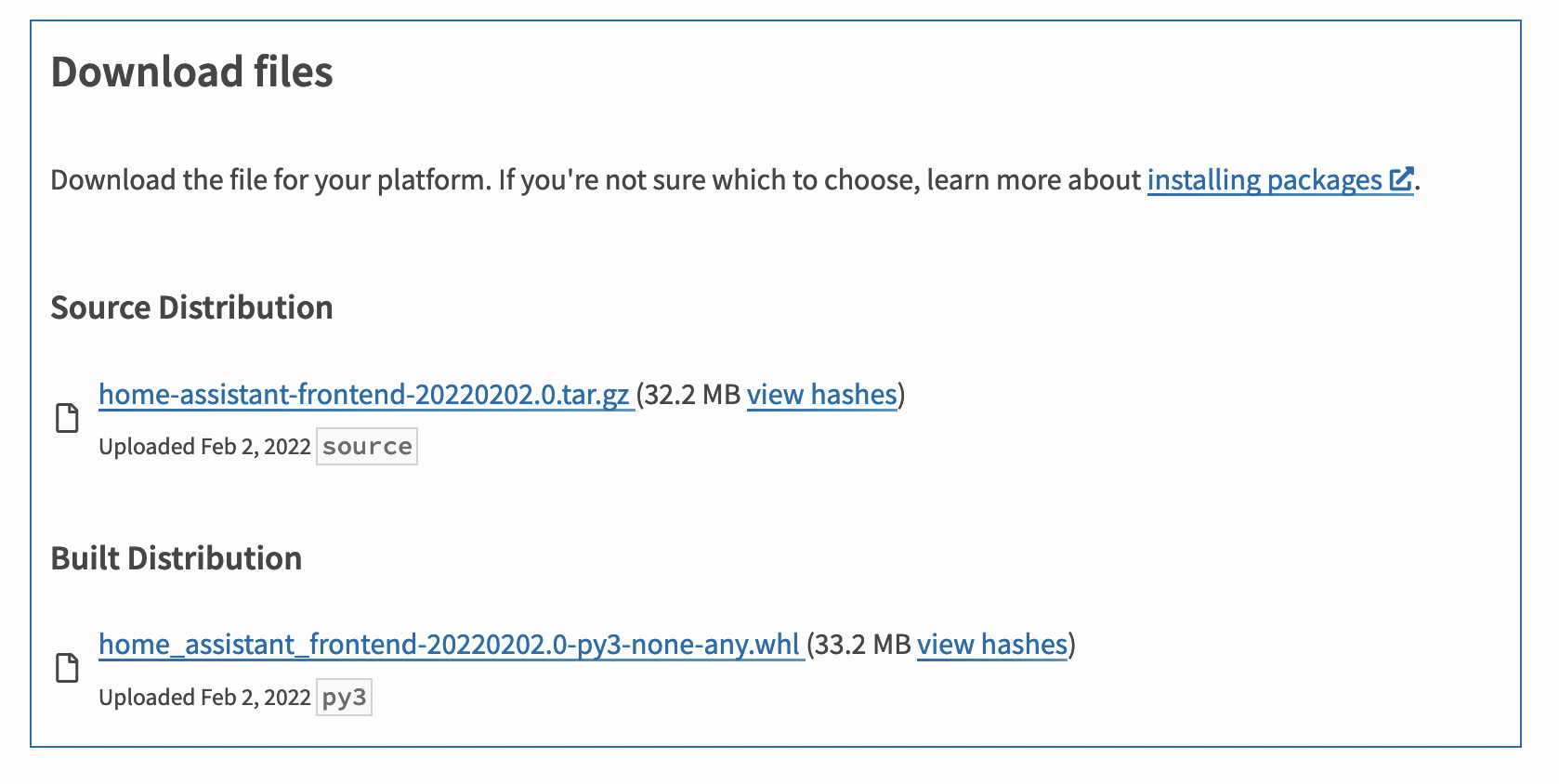Screen dimensions: 1559x784
Task: Click the Built Distribution section heading
Action: 177,558
